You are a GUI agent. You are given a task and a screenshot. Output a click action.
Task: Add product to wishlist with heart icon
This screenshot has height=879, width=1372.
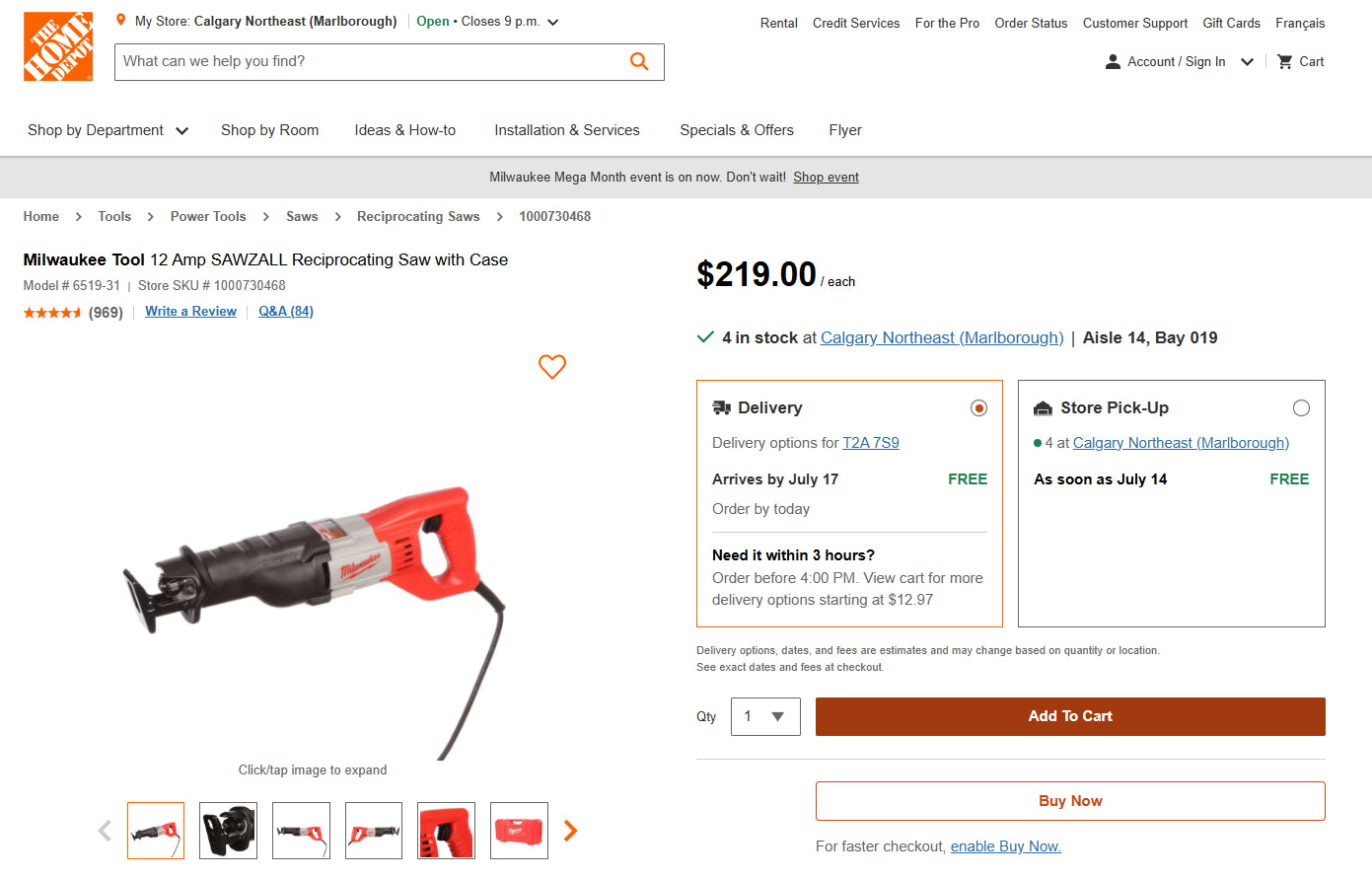coord(552,367)
